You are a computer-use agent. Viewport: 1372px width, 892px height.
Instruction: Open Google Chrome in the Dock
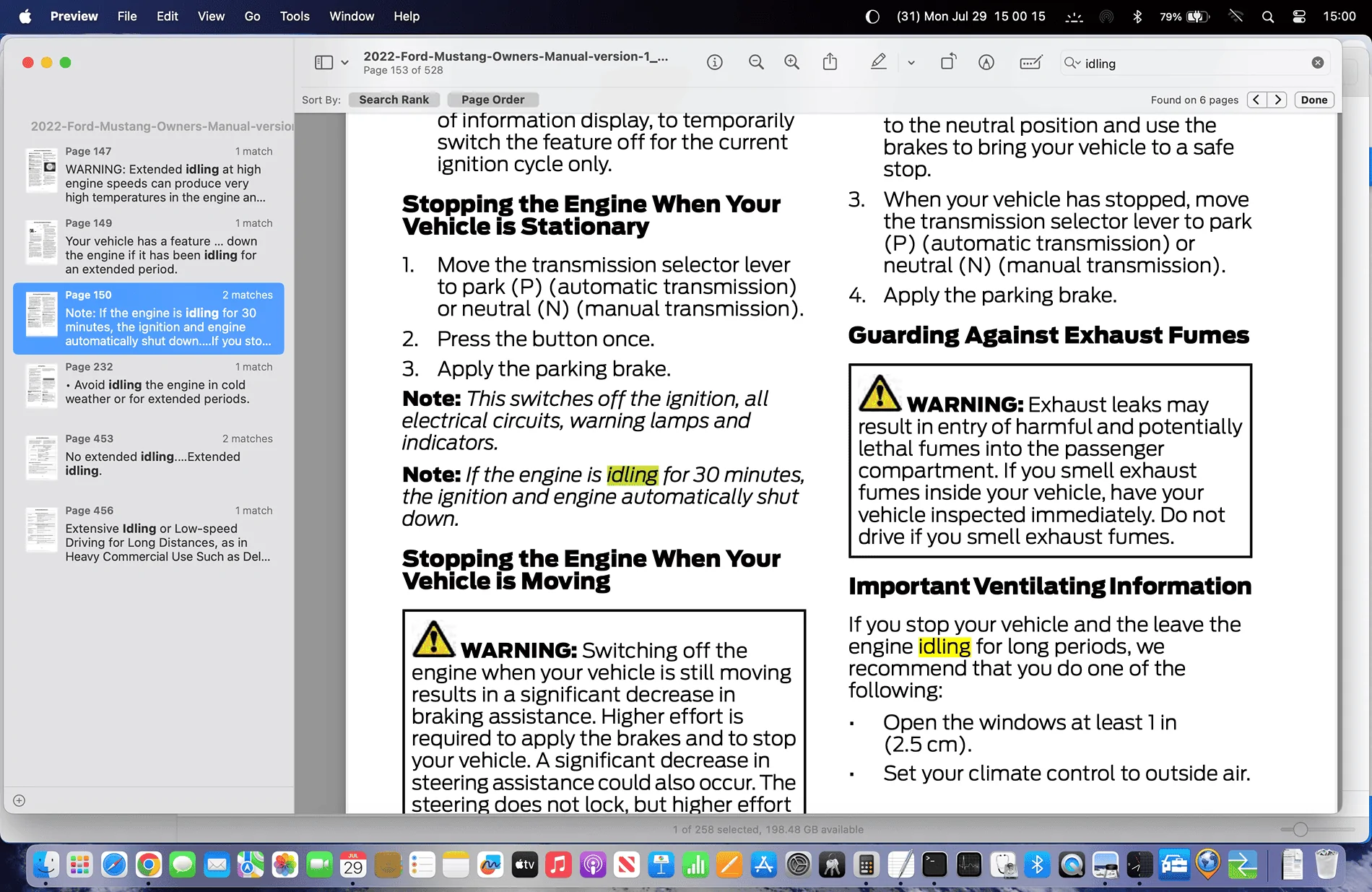(x=149, y=865)
